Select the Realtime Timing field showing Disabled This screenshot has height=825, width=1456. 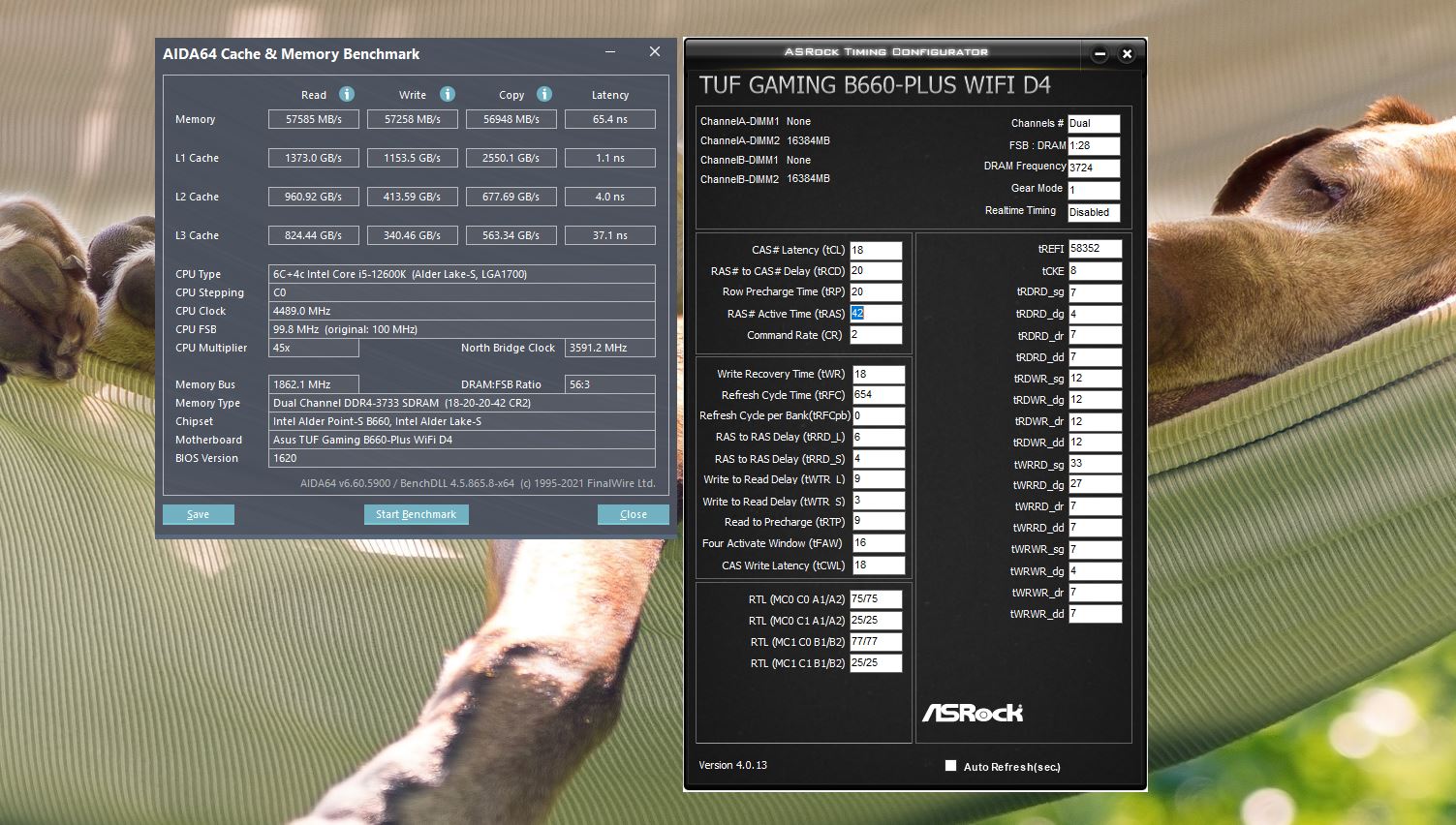pyautogui.click(x=1094, y=212)
